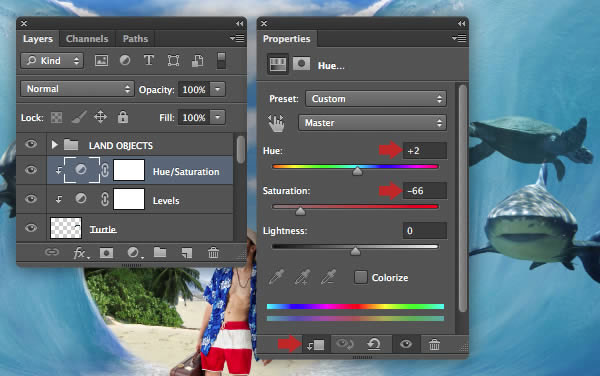600x376 pixels.
Task: Adjust the Hue slider handle
Action: pos(357,171)
